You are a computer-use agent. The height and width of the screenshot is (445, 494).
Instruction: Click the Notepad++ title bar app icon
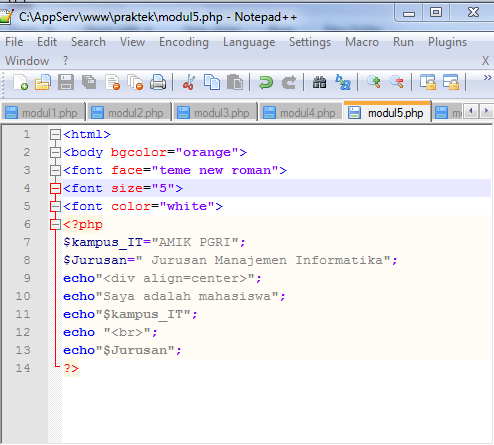click(6, 17)
